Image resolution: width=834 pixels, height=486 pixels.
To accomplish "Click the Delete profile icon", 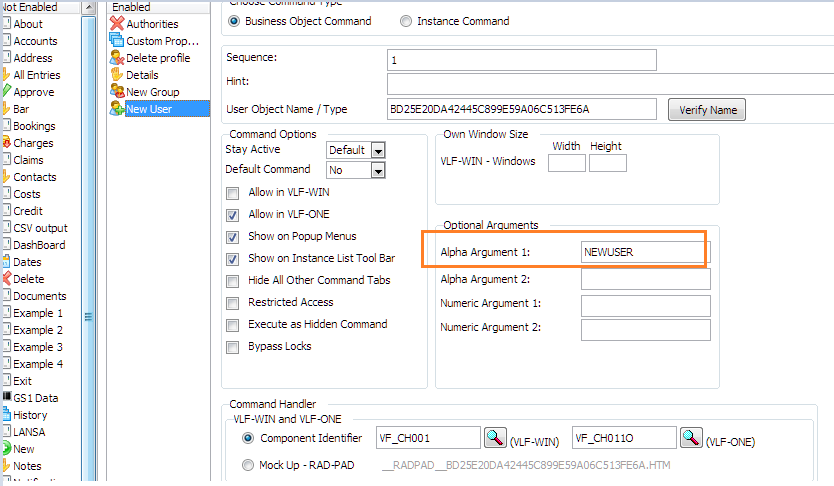I will coord(117,58).
